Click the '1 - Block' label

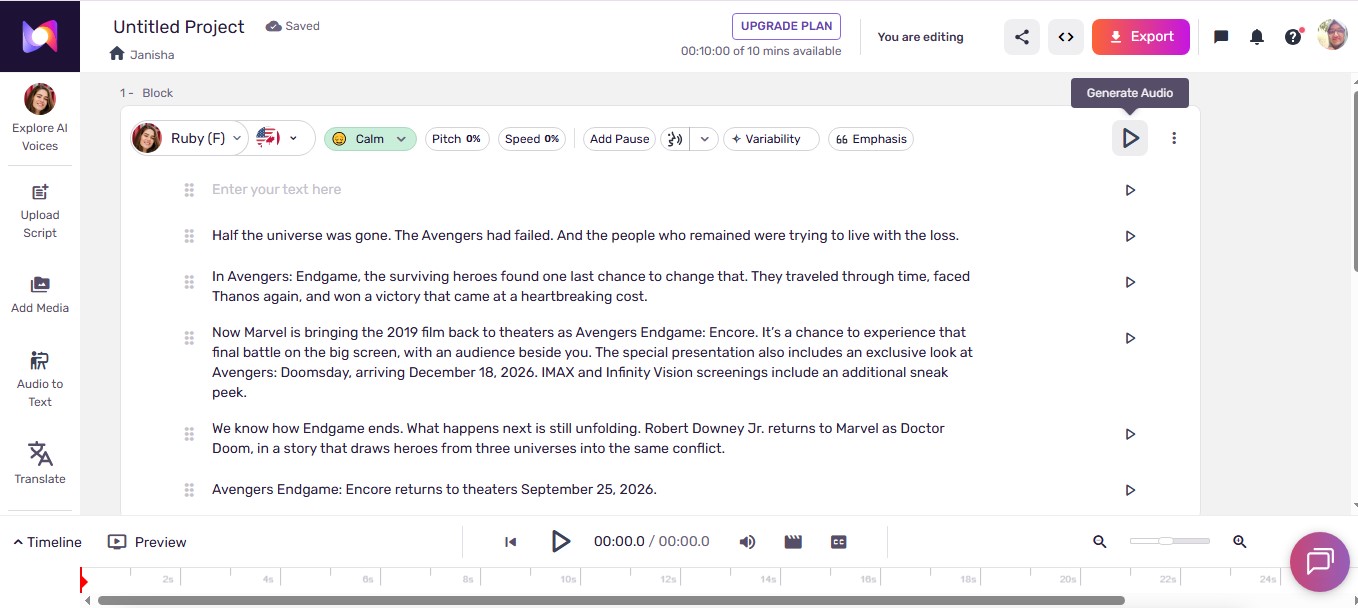click(146, 93)
